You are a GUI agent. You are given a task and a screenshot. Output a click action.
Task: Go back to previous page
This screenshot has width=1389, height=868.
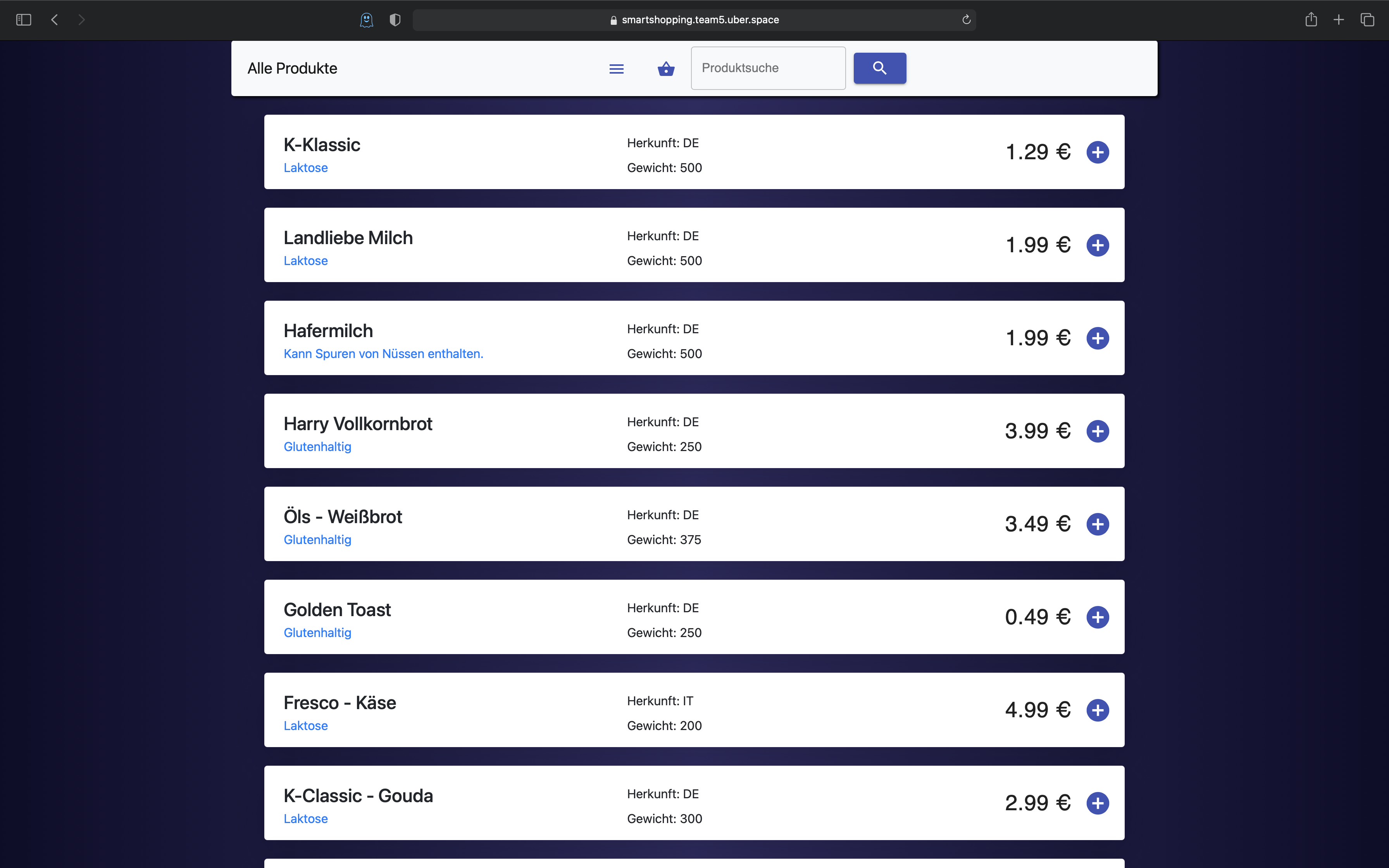point(55,19)
